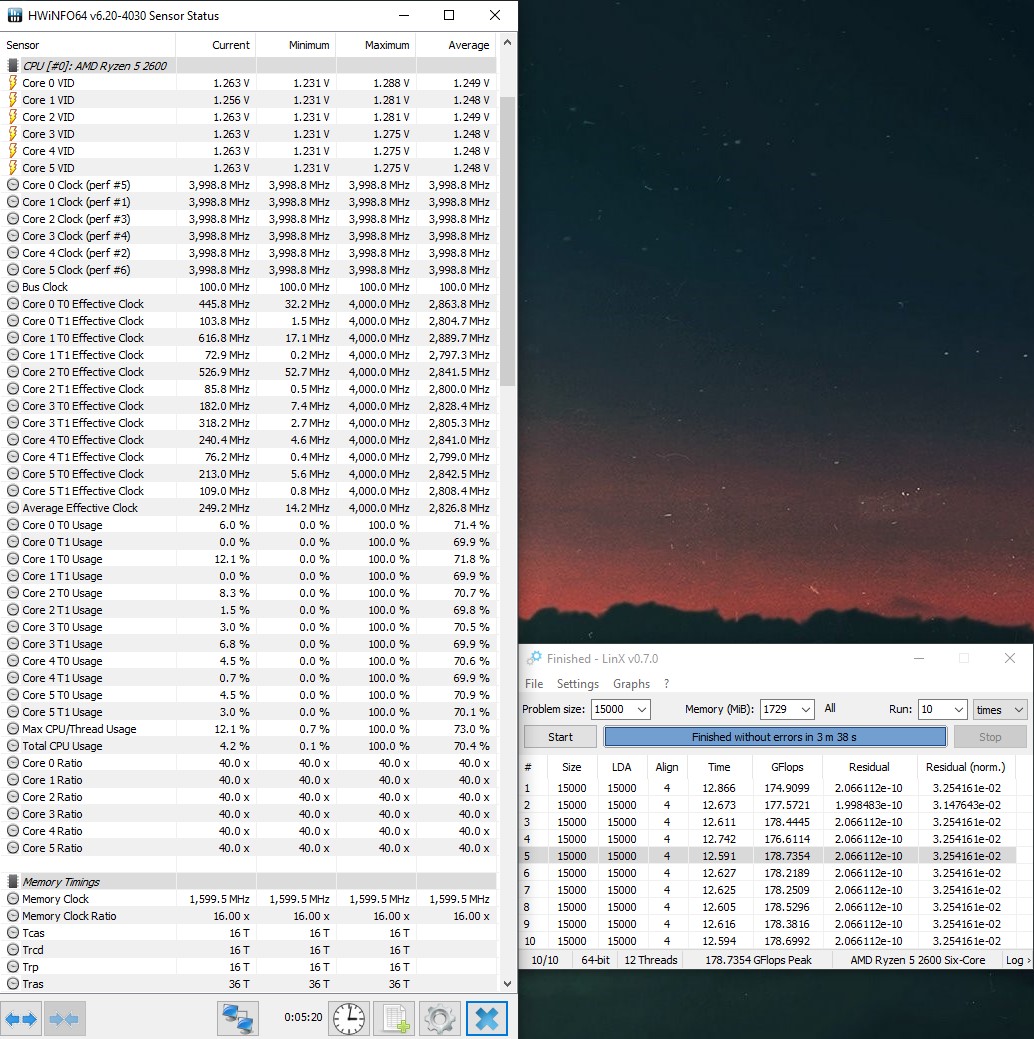Click the Time column header in LinX
Viewport: 1034px width, 1039px height.
[719, 767]
